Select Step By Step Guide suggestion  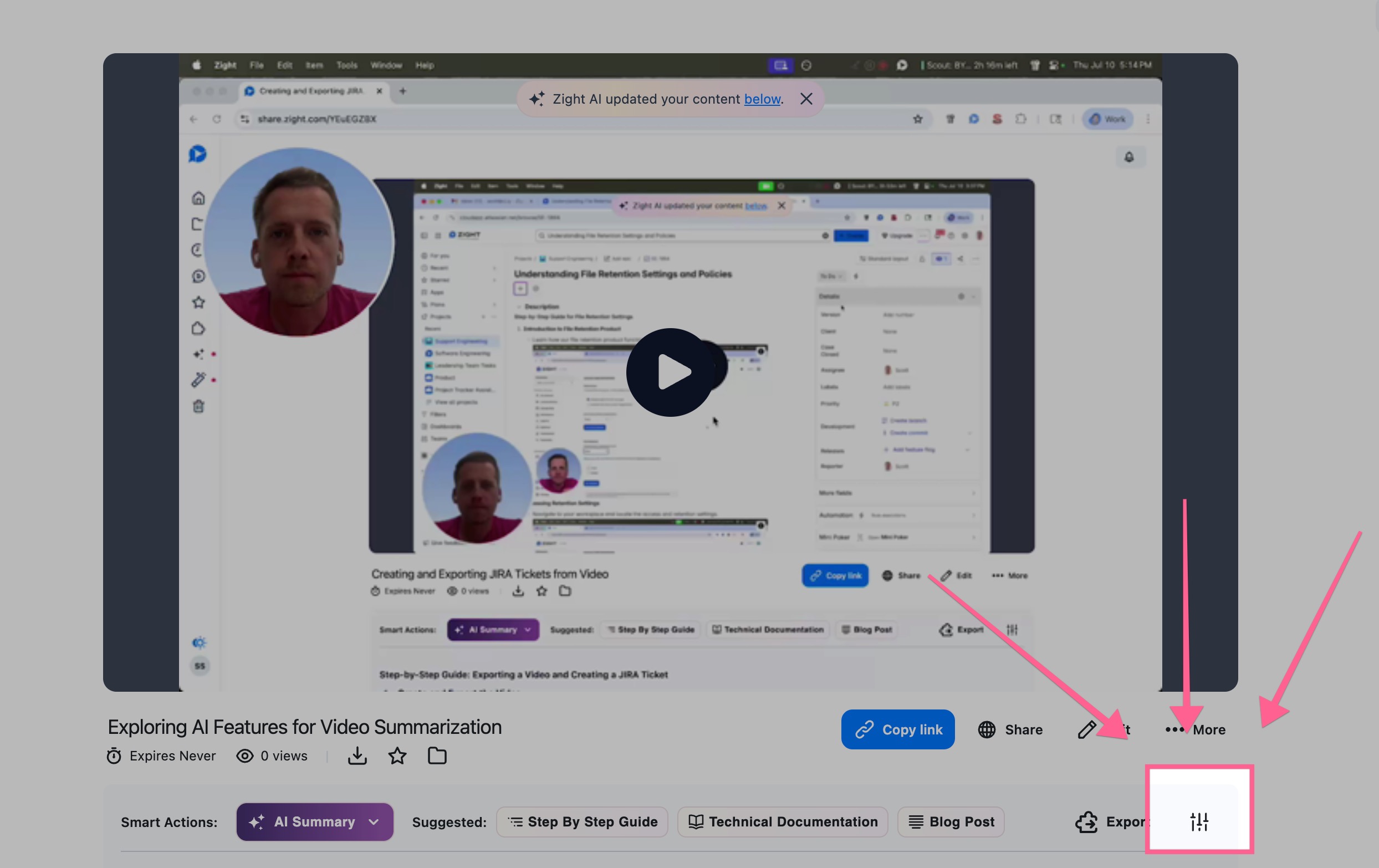coord(582,821)
